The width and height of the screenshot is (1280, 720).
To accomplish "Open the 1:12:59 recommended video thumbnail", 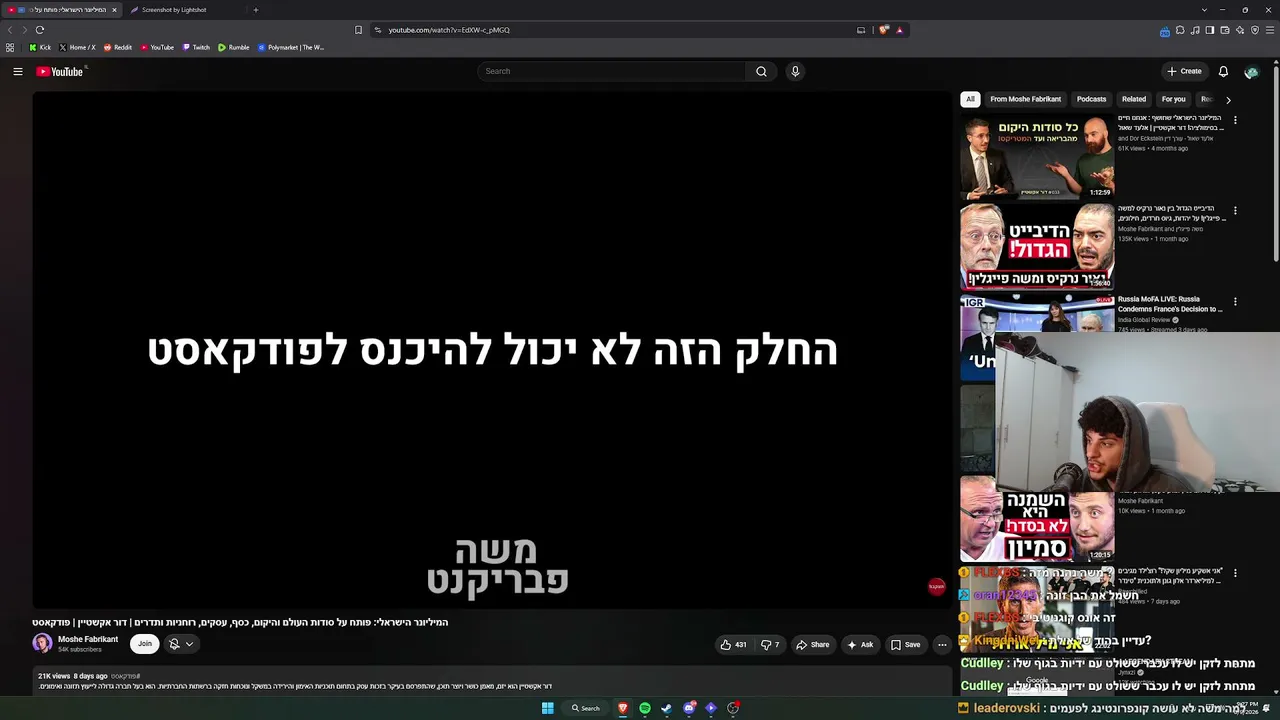I will pos(1037,157).
